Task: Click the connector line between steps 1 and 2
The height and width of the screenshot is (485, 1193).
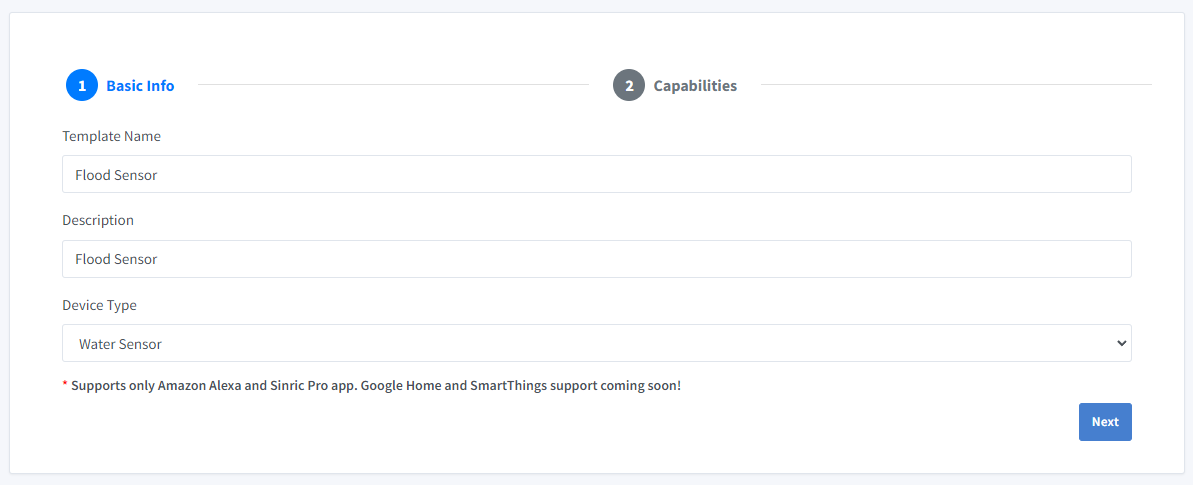Action: click(393, 85)
